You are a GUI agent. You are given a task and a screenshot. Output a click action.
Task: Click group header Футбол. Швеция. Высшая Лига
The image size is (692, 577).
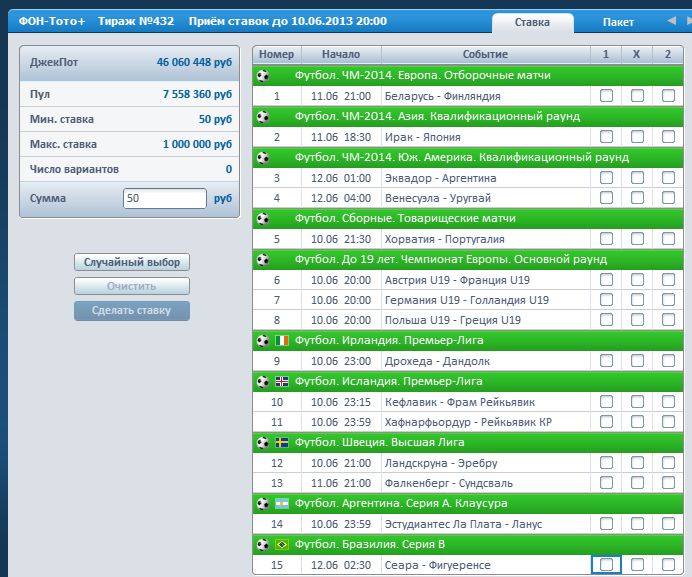468,442
